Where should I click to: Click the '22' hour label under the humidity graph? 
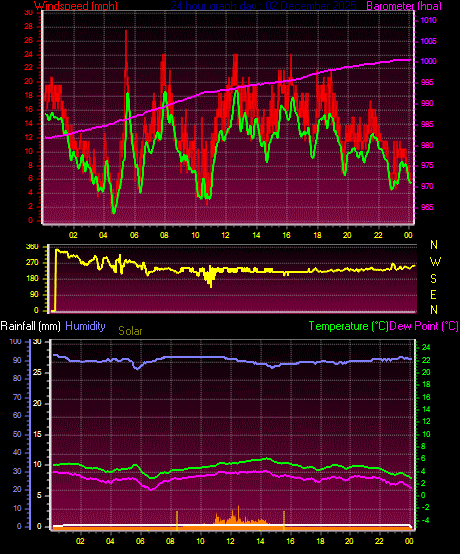pyautogui.click(x=379, y=541)
